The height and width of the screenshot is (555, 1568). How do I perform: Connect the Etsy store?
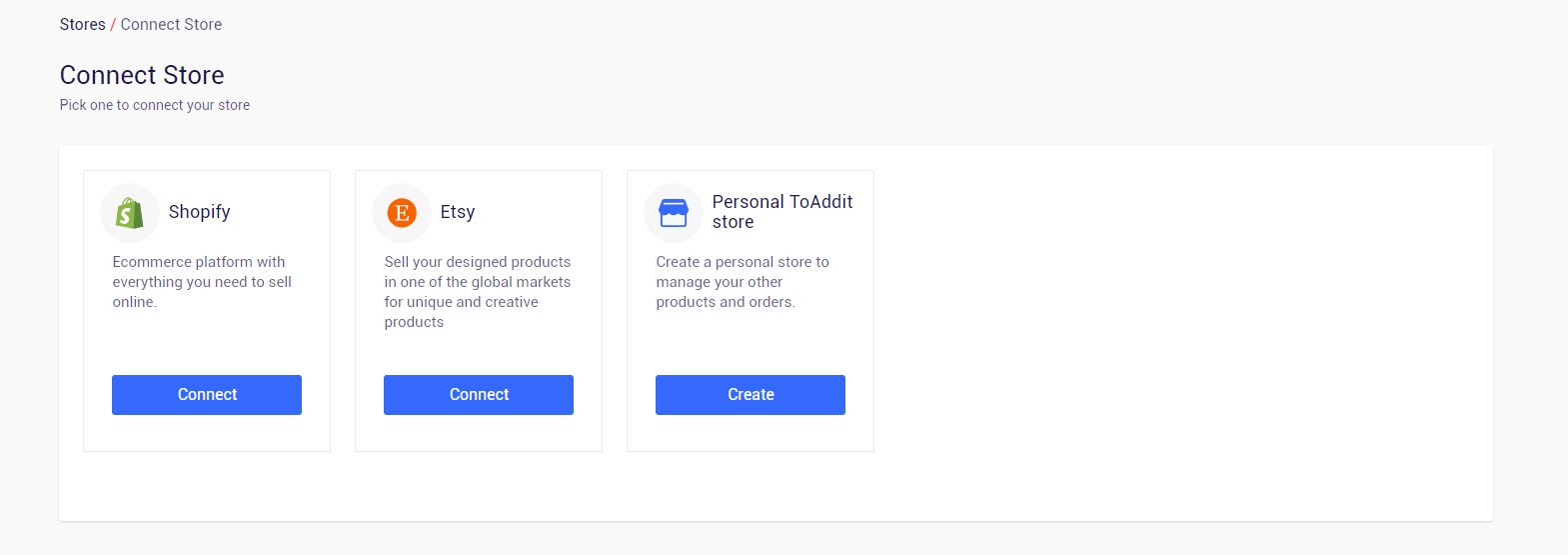pos(479,395)
